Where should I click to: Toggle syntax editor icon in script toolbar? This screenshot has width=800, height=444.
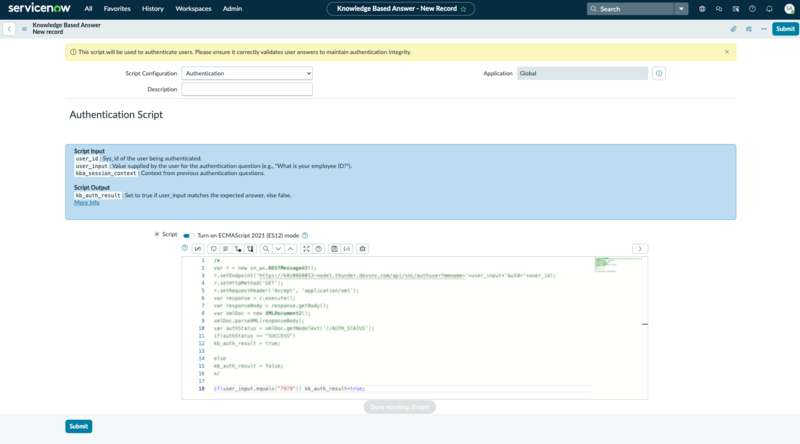click(x=198, y=249)
